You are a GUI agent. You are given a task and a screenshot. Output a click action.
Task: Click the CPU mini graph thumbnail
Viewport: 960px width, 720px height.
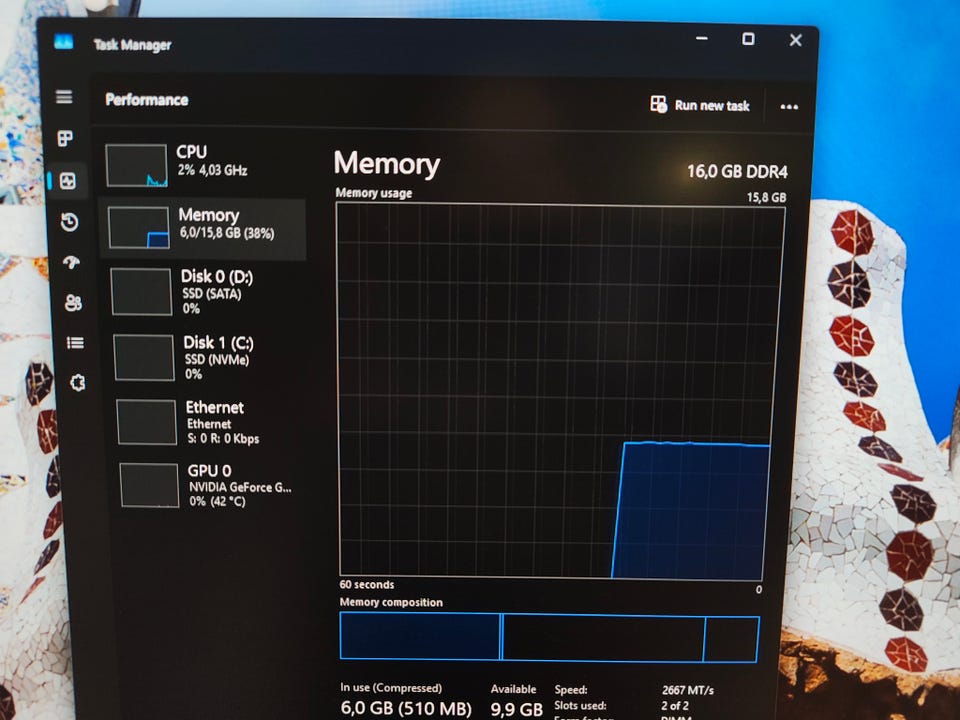(136, 165)
